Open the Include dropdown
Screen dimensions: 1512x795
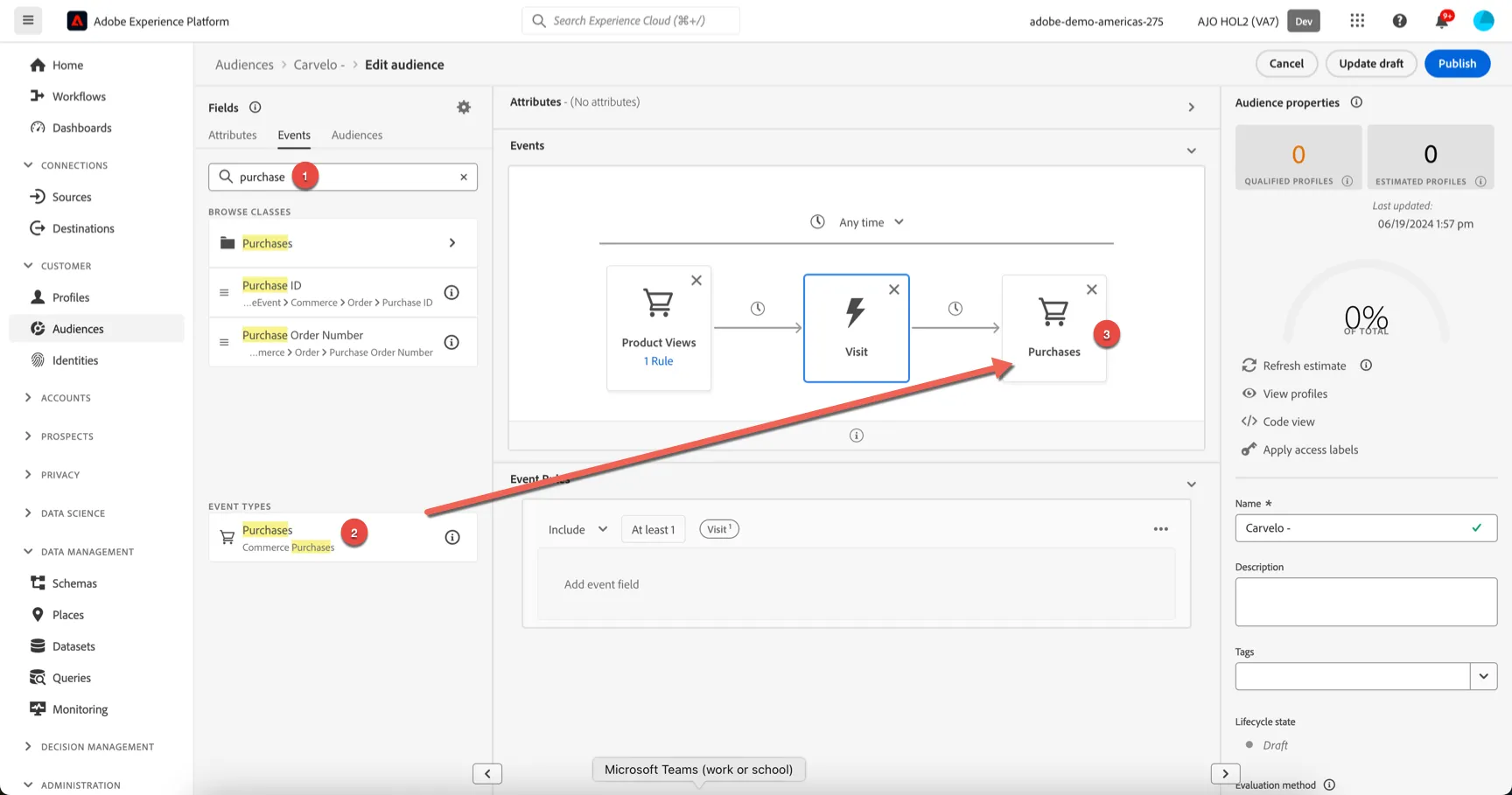pos(577,530)
